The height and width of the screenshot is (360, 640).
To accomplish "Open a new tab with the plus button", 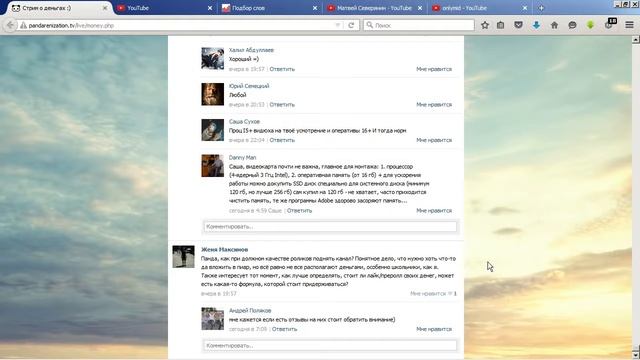I will [541, 8].
